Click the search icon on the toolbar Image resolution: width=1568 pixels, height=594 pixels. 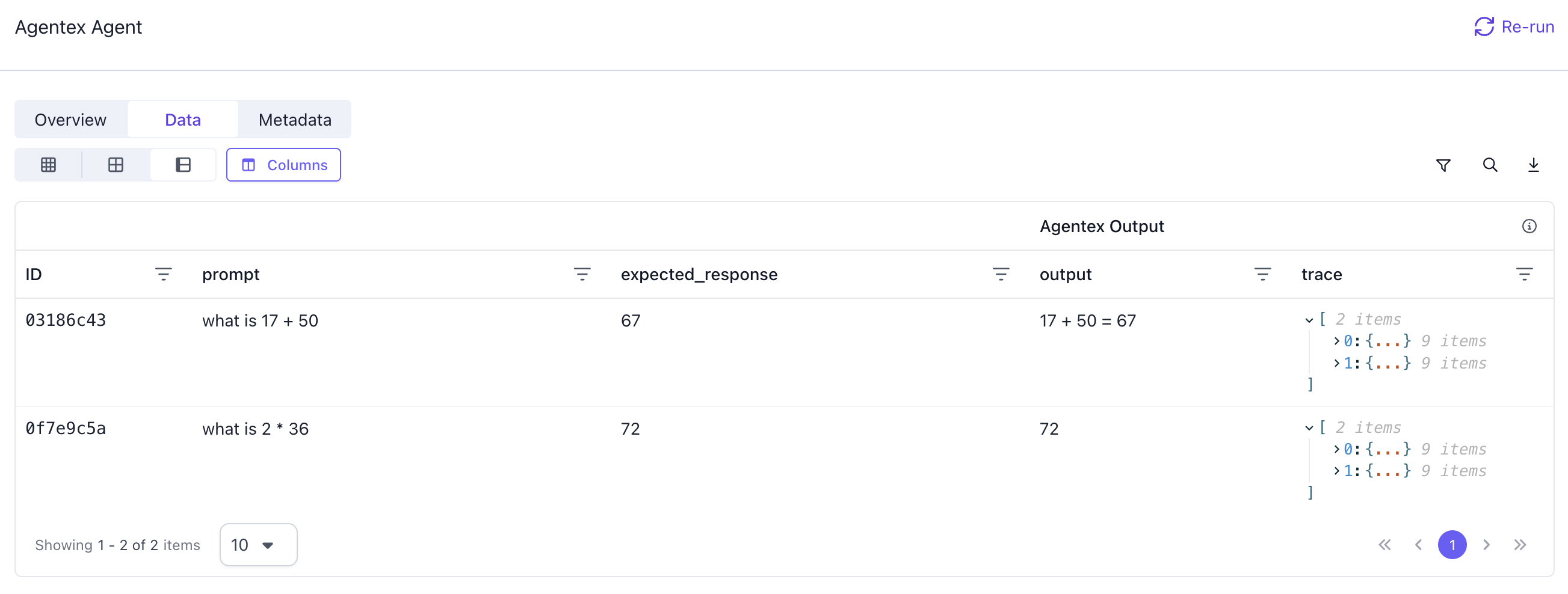point(1489,164)
